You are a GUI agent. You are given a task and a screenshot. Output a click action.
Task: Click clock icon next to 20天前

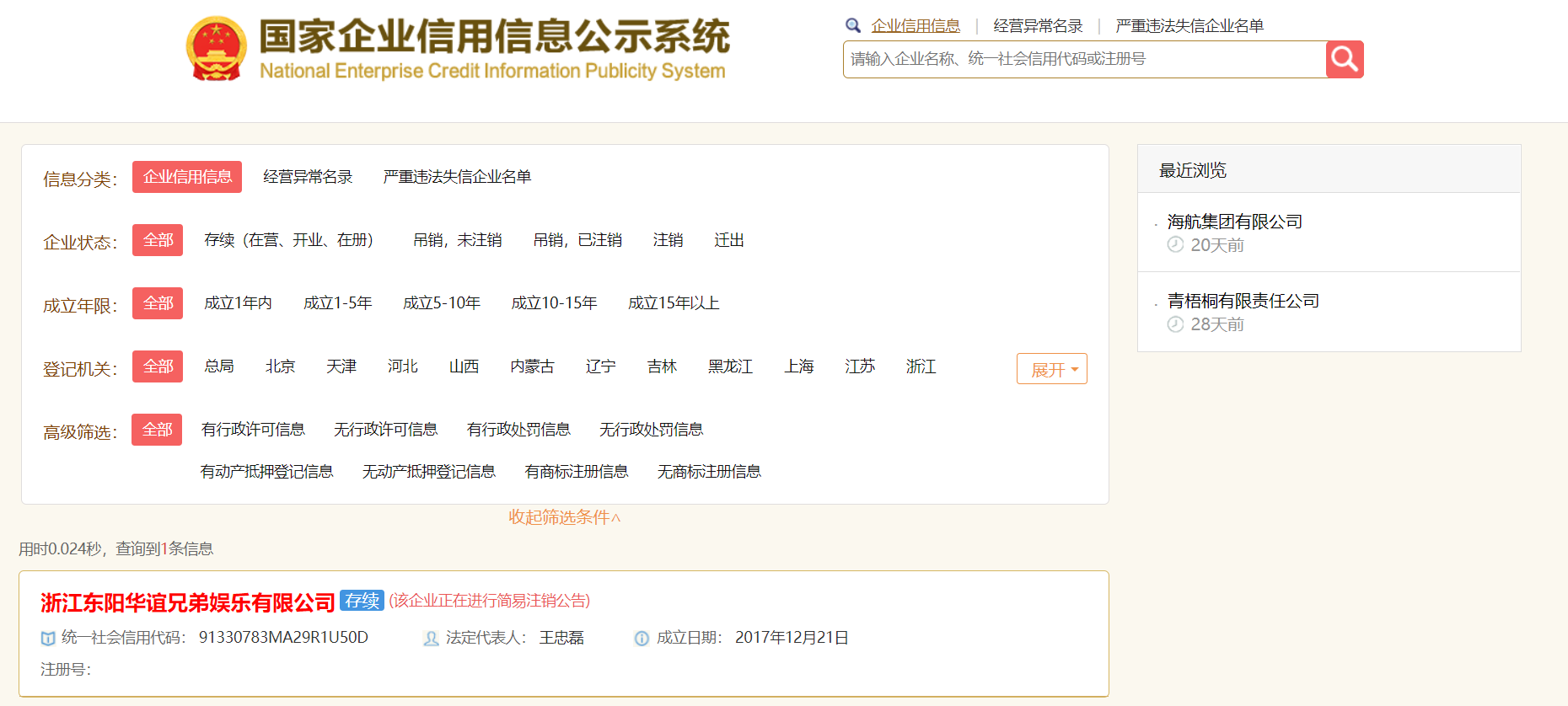tap(1175, 244)
